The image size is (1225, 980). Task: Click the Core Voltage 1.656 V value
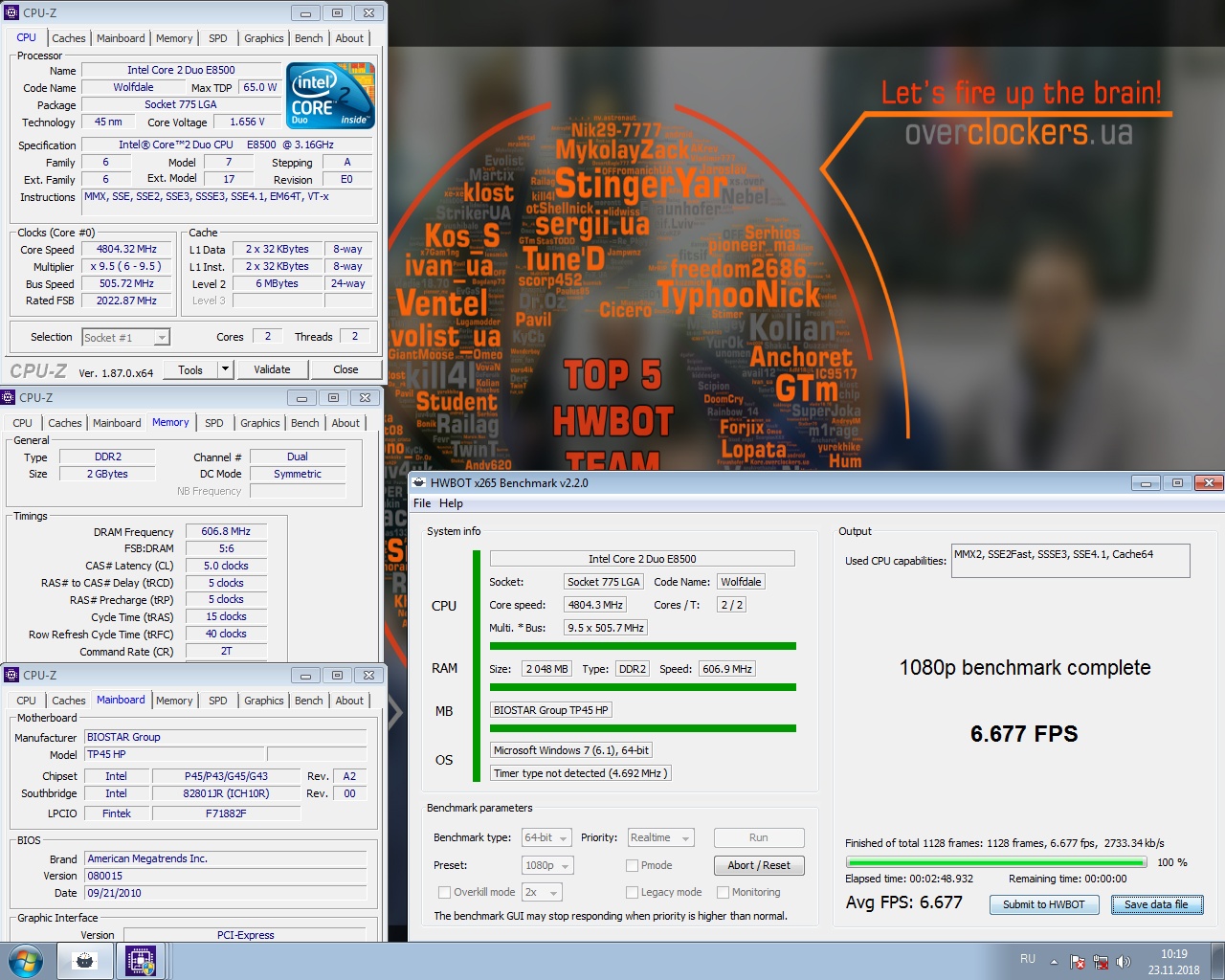point(247,122)
